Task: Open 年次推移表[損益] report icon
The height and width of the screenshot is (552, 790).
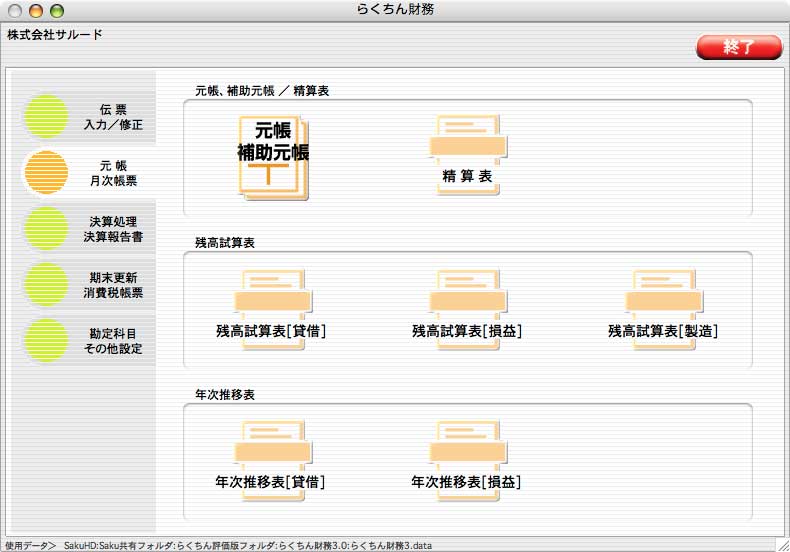Action: pos(467,461)
